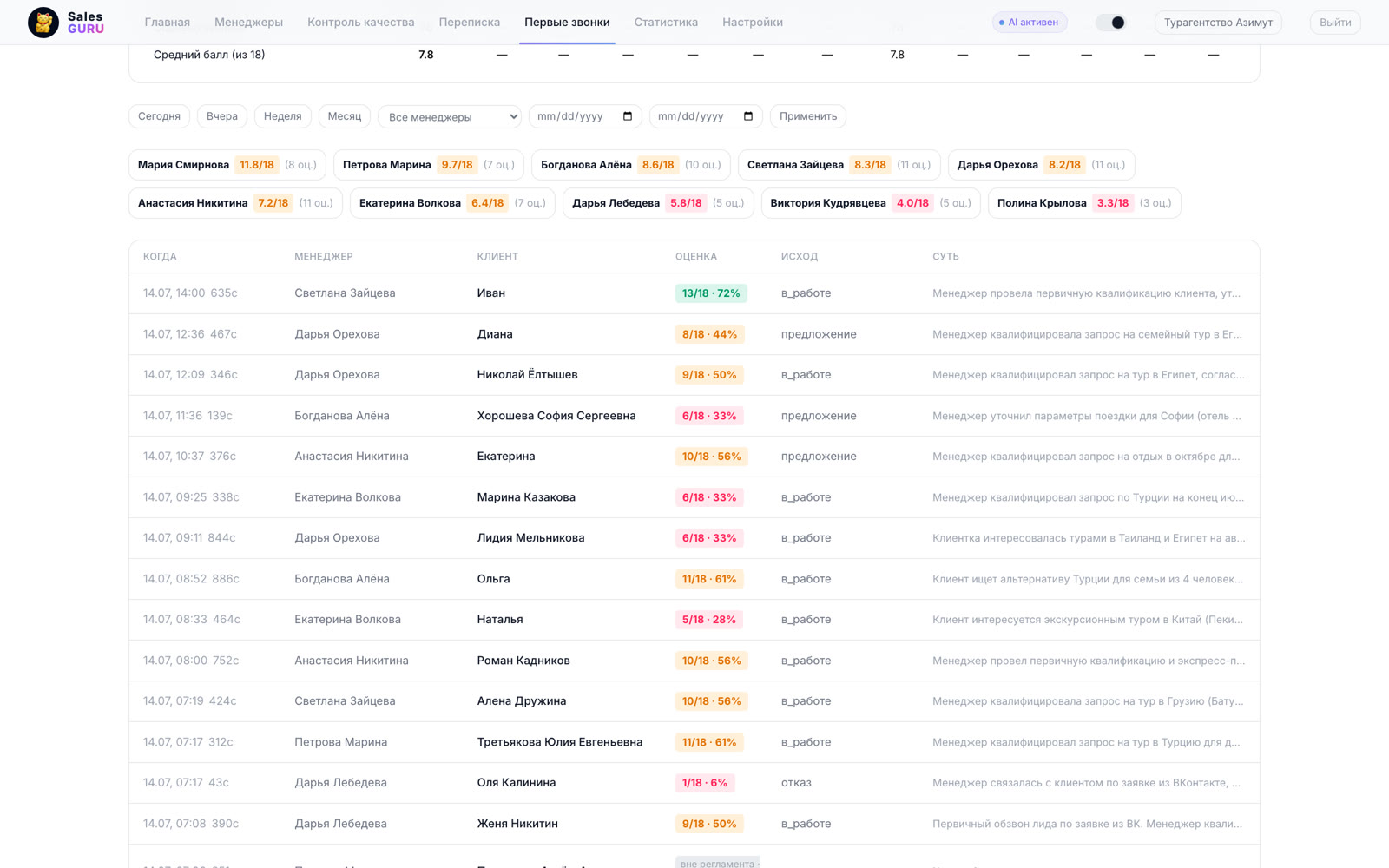Open call with Хорошева София Сергеевна

694,416
